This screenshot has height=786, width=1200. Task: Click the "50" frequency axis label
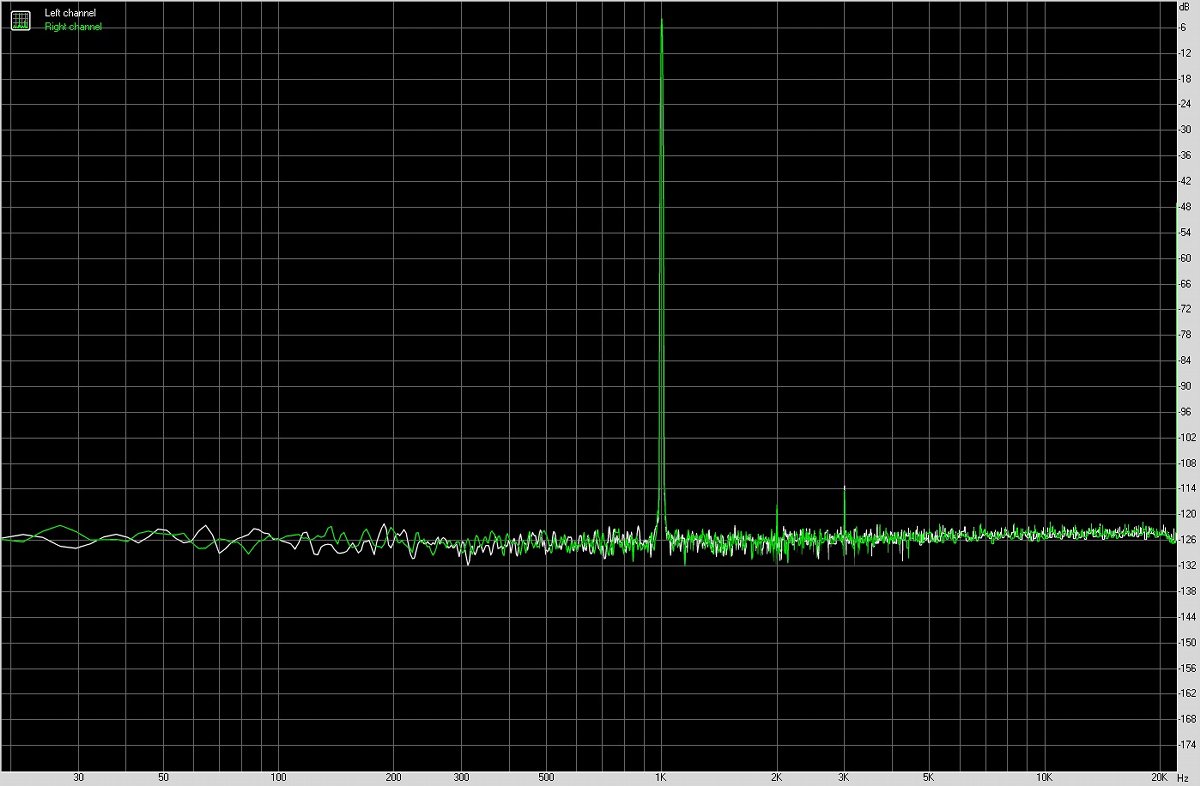(163, 778)
